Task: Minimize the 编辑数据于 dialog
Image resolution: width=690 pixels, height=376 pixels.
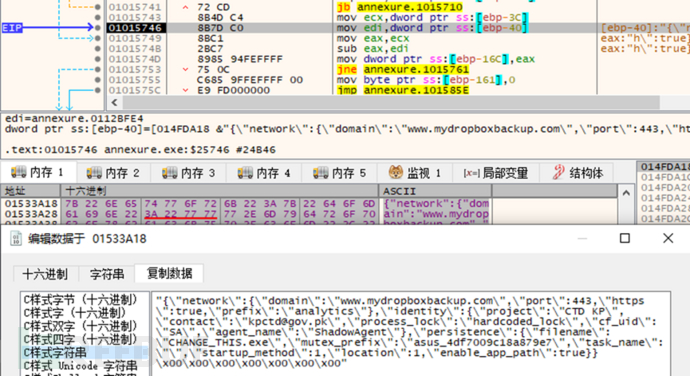Action: click(x=582, y=238)
